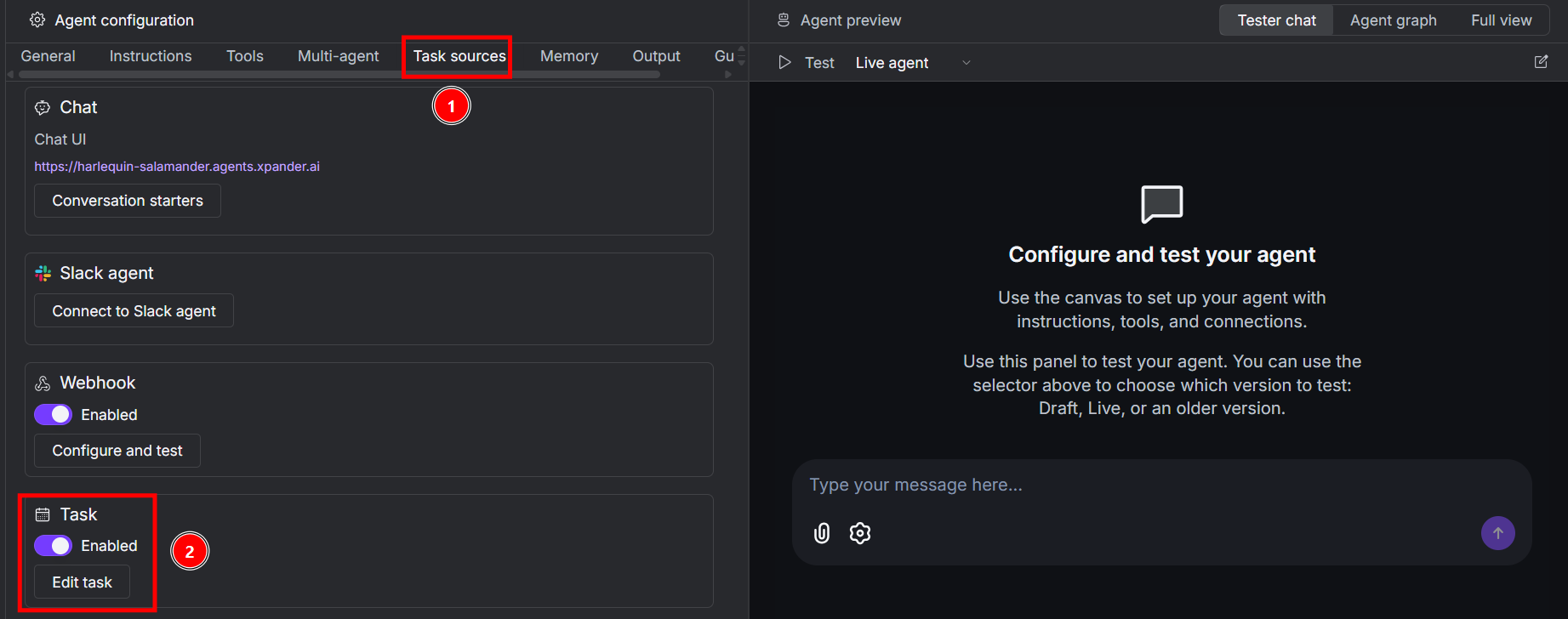The width and height of the screenshot is (1568, 619).
Task: Click the Test button label
Action: pyautogui.click(x=819, y=63)
